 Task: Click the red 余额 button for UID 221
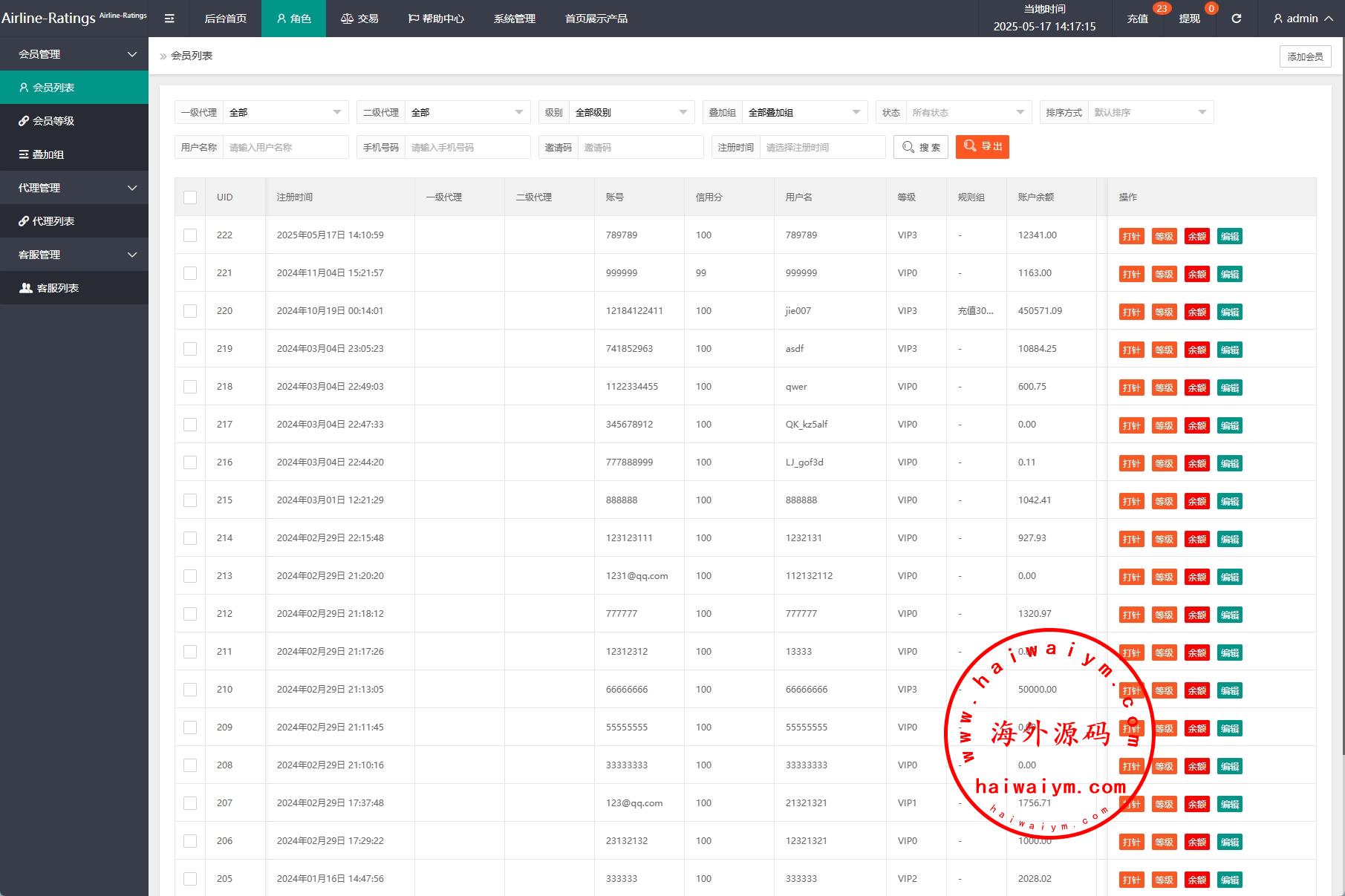[x=1196, y=274]
